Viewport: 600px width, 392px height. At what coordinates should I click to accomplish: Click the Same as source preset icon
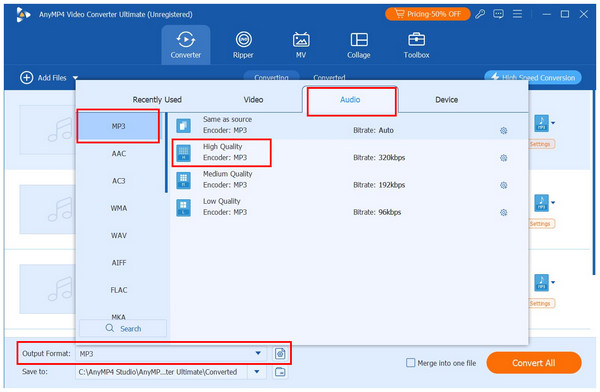pos(183,126)
